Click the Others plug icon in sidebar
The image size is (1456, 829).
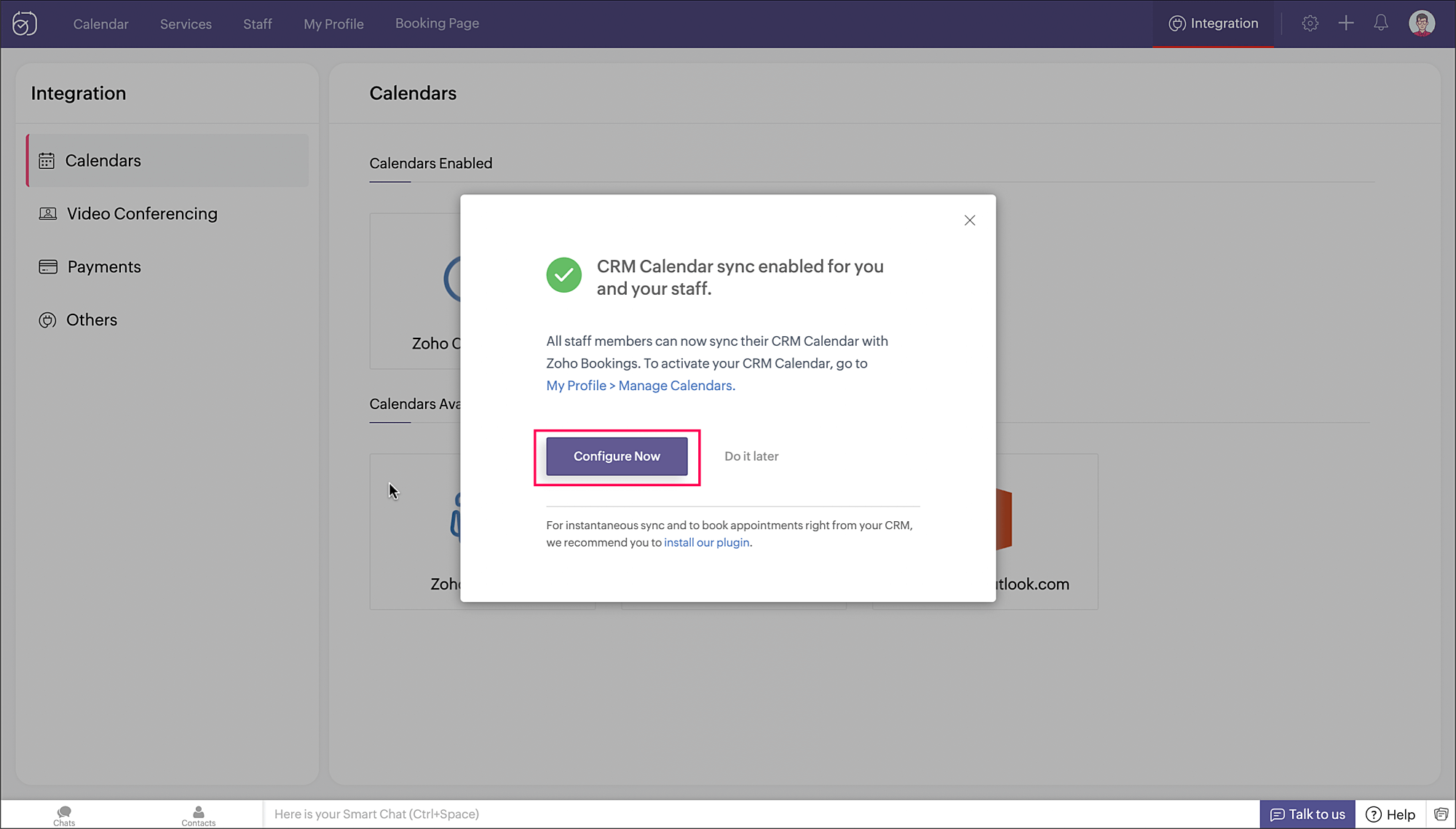(47, 320)
